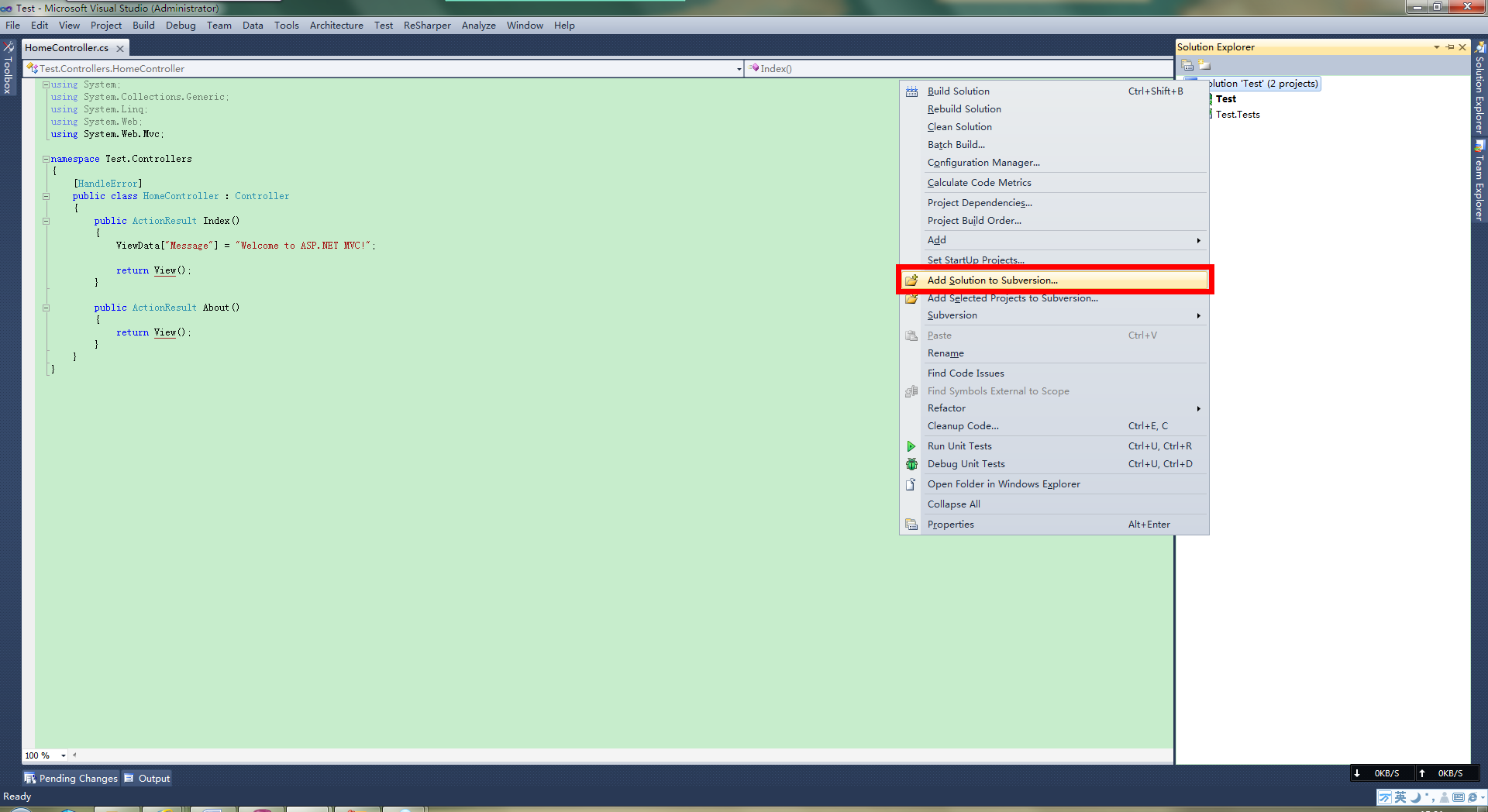Open the Output panel
The width and height of the screenshot is (1488, 812).
[147, 778]
